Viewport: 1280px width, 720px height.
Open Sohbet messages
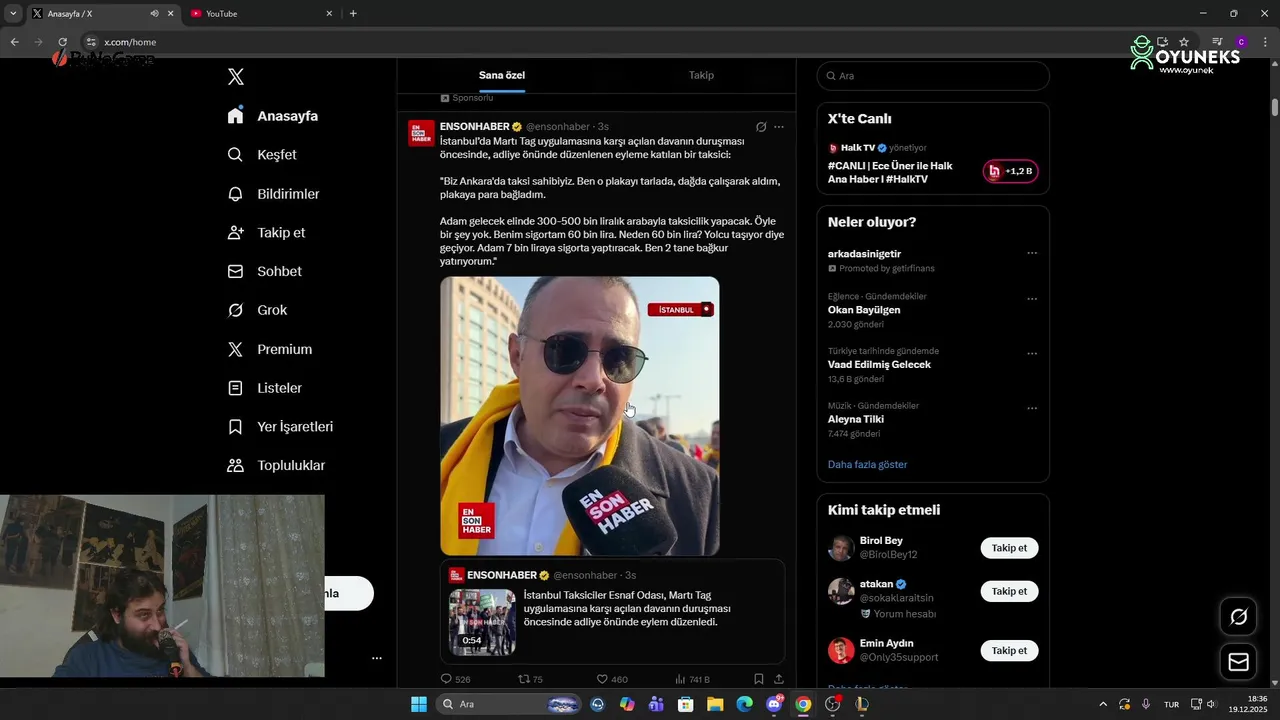264,272
